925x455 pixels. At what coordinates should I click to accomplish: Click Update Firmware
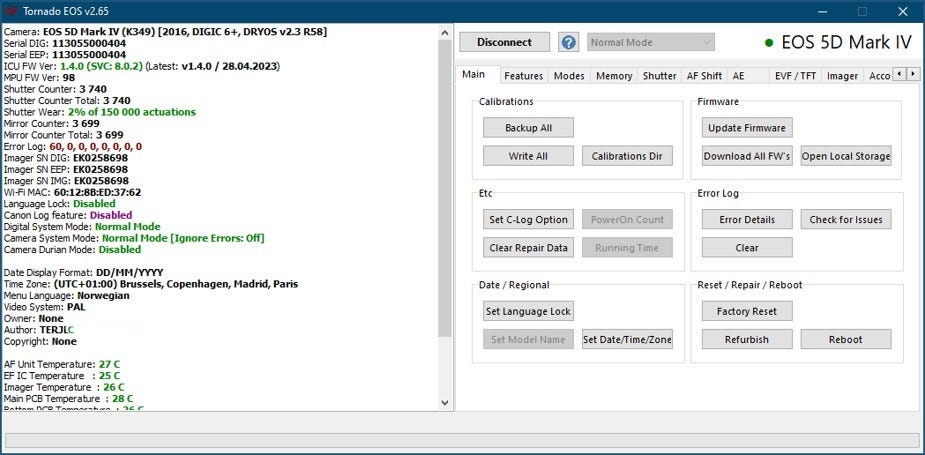(x=747, y=127)
